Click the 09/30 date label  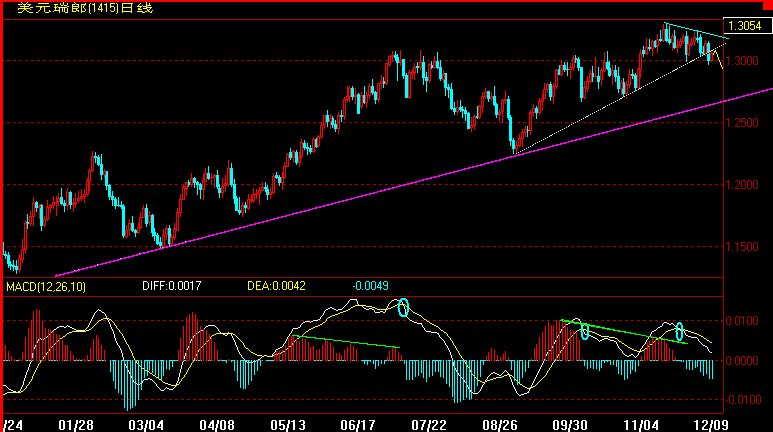pyautogui.click(x=569, y=425)
